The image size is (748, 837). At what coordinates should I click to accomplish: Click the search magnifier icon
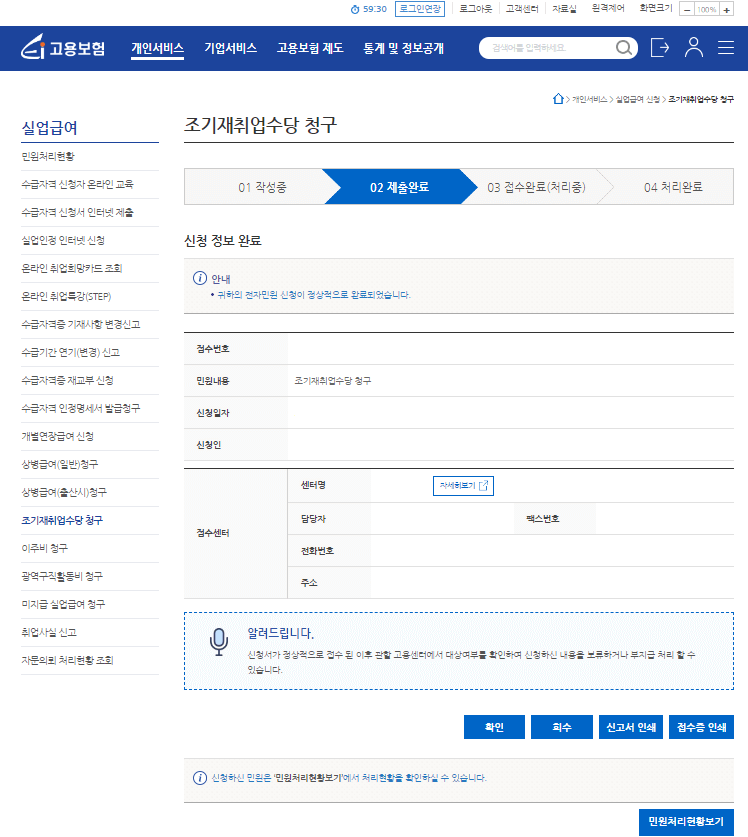point(625,48)
